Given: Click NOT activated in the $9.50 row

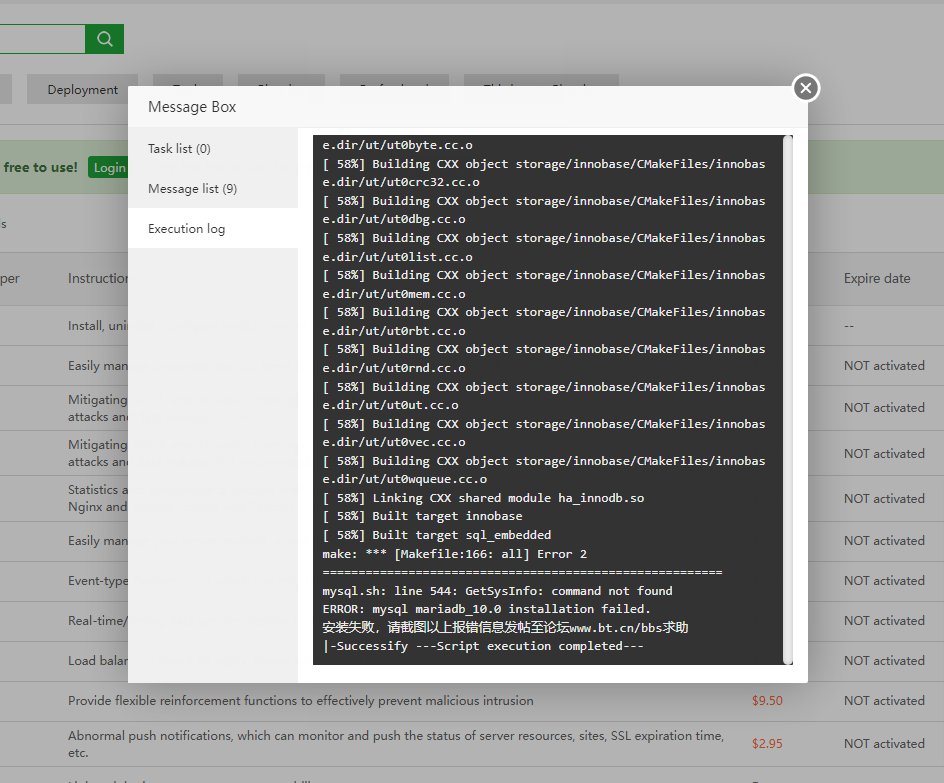Looking at the screenshot, I should (884, 700).
